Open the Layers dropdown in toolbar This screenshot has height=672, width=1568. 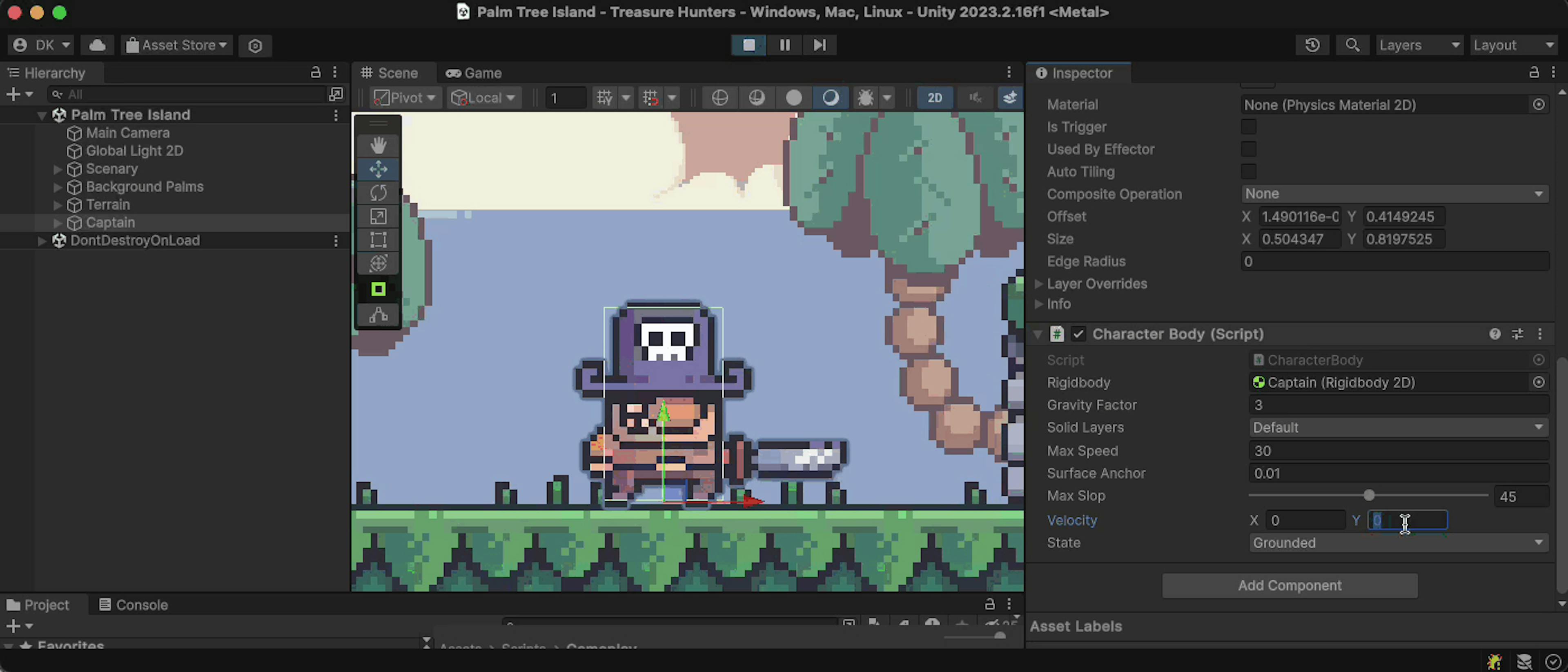click(x=1418, y=45)
